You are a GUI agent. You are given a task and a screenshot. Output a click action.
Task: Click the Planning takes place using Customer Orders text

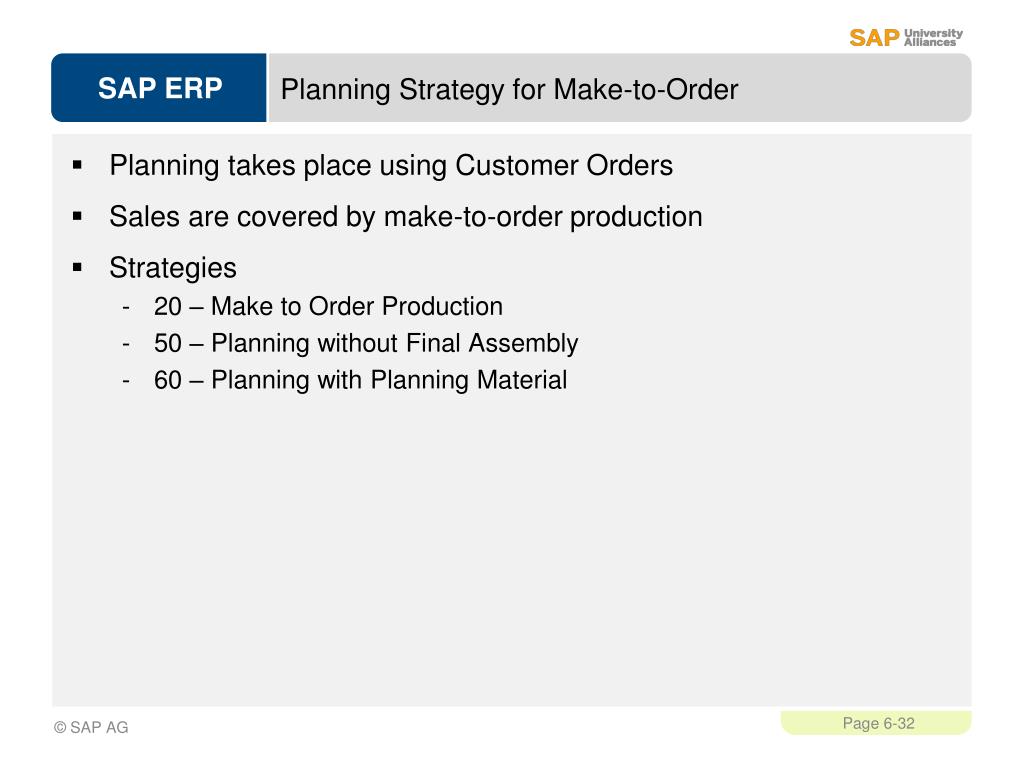(x=391, y=165)
